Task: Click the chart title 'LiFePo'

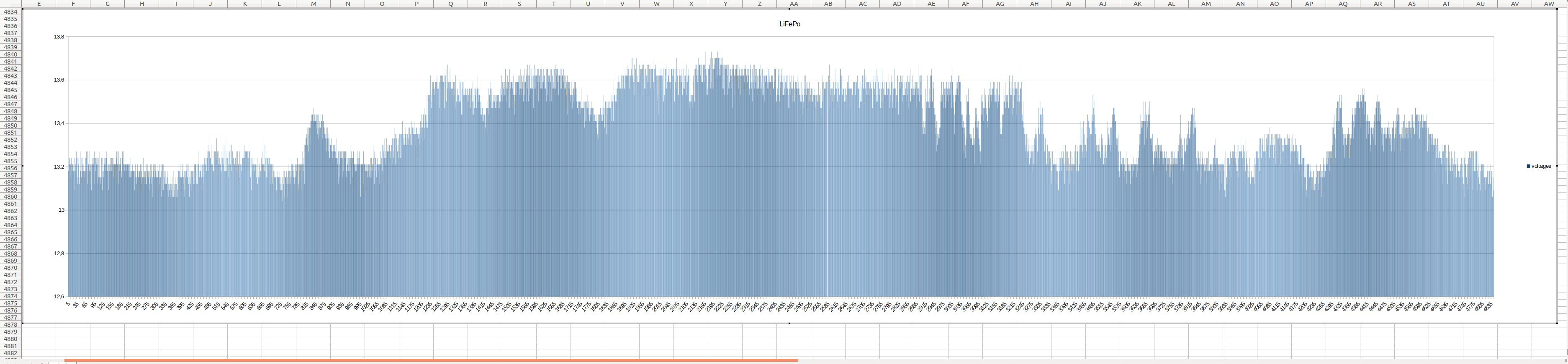Action: (x=789, y=24)
